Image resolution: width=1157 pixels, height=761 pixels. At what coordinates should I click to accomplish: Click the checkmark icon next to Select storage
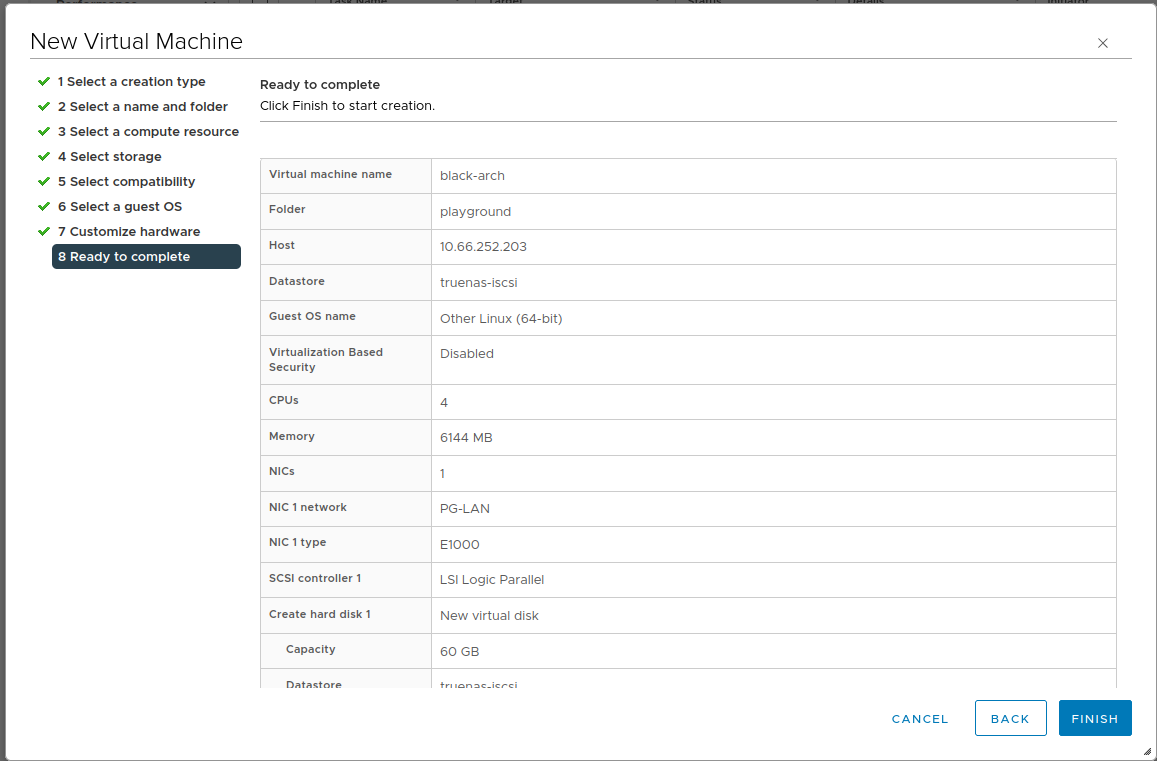click(x=44, y=156)
